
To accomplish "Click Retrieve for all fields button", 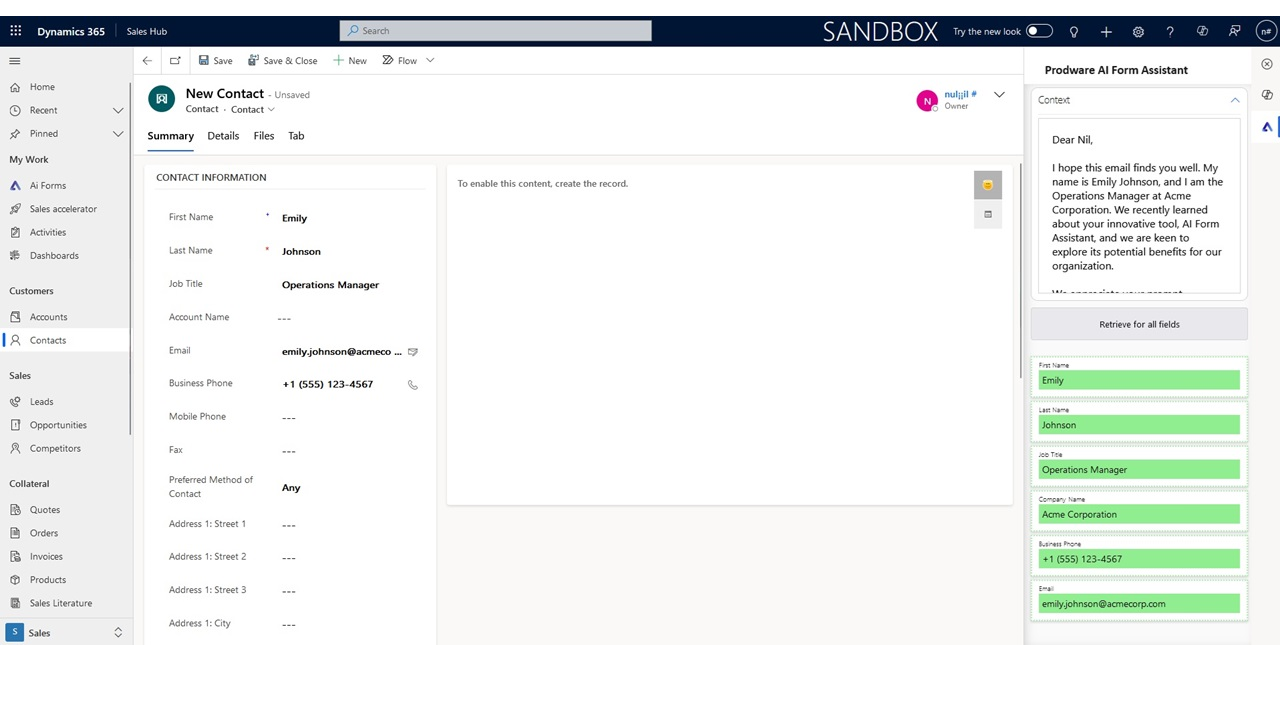I will coord(1139,324).
